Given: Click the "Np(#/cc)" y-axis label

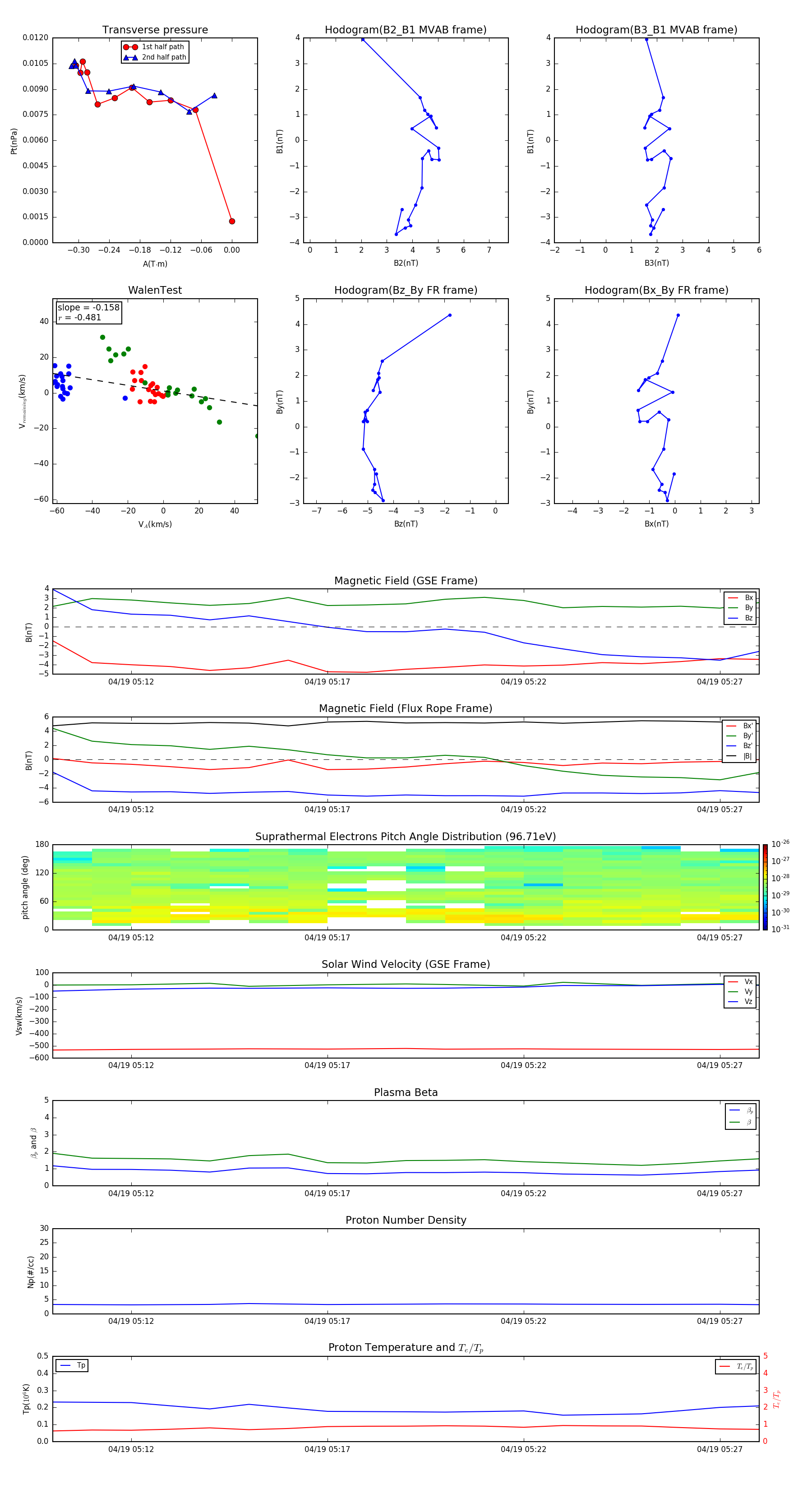Looking at the screenshot, I should tap(31, 1272).
